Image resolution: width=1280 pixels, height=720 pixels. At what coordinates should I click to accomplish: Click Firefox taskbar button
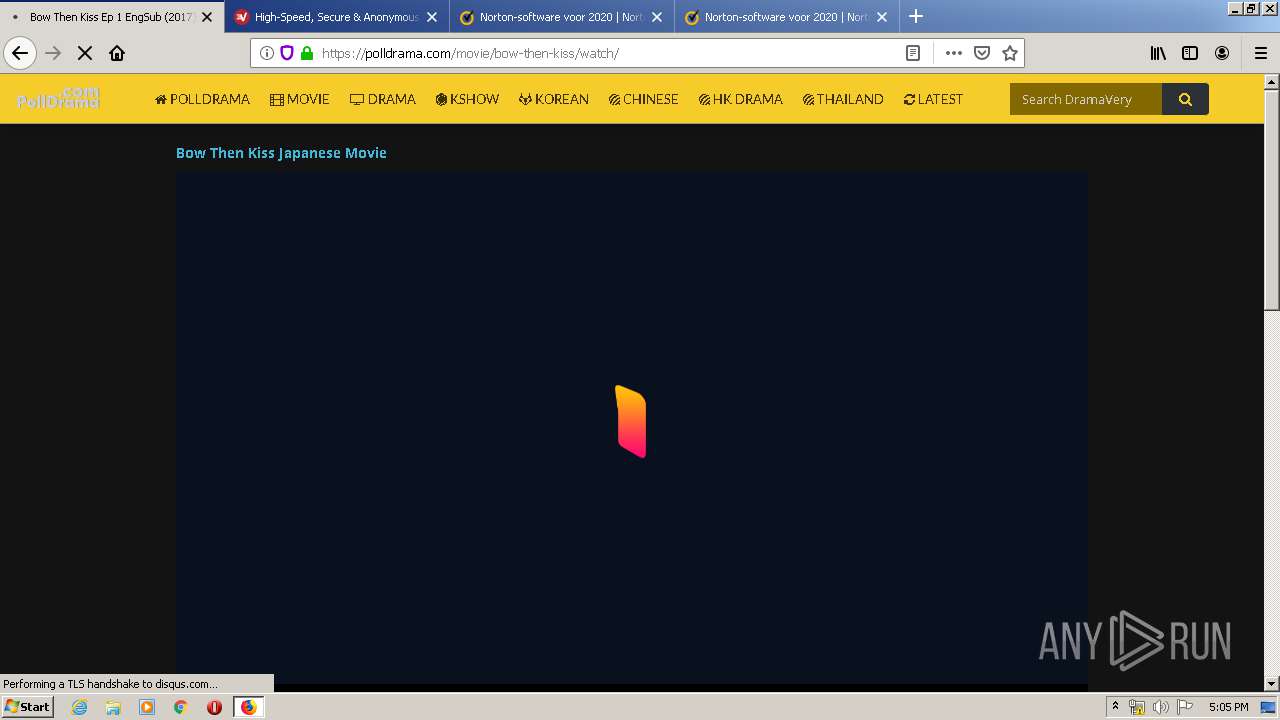click(248, 707)
